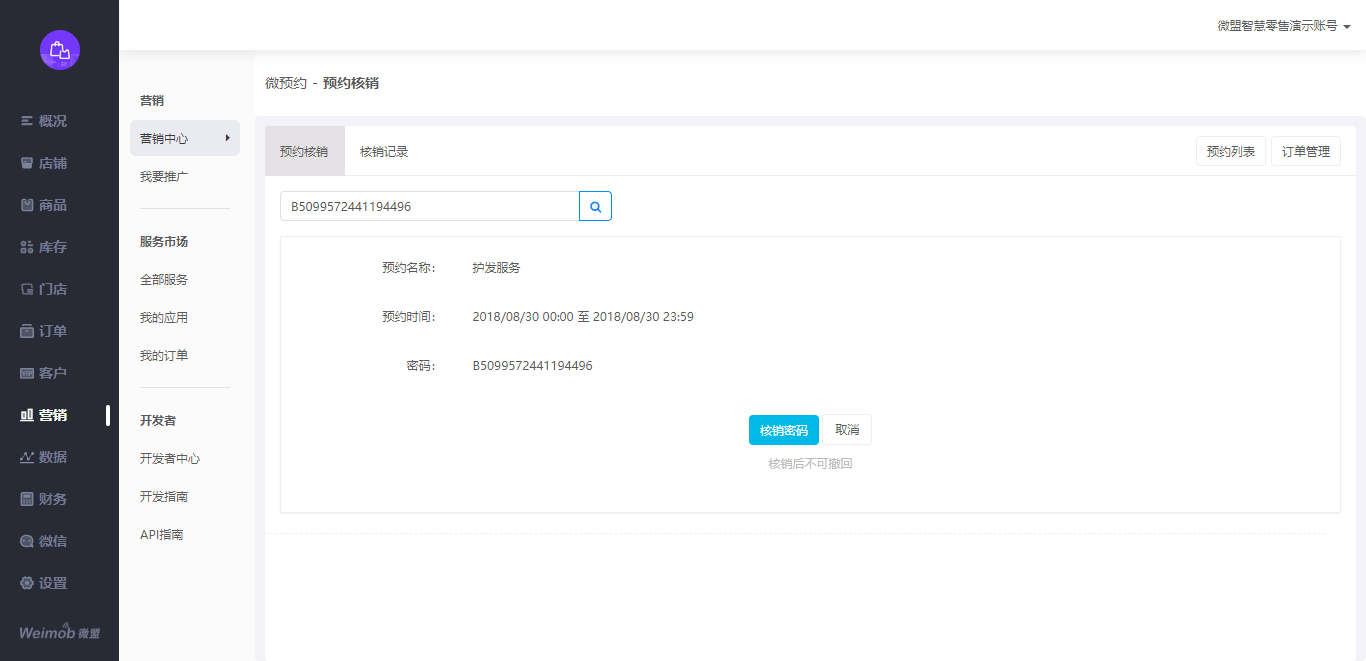
Task: Click the Weimob shopping bag logo
Action: pyautogui.click(x=60, y=50)
